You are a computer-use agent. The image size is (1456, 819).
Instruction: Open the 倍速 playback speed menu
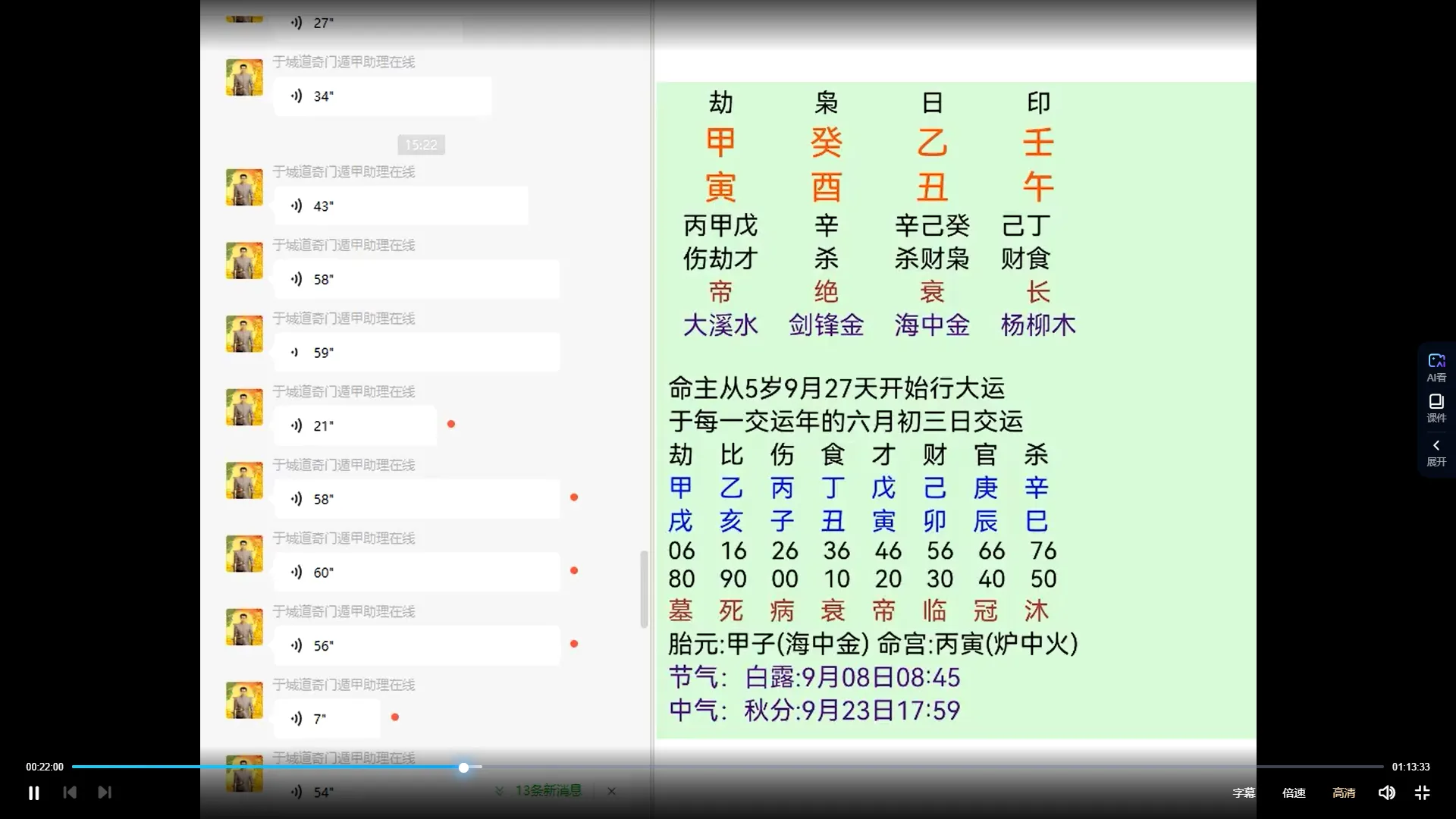[x=1294, y=792]
